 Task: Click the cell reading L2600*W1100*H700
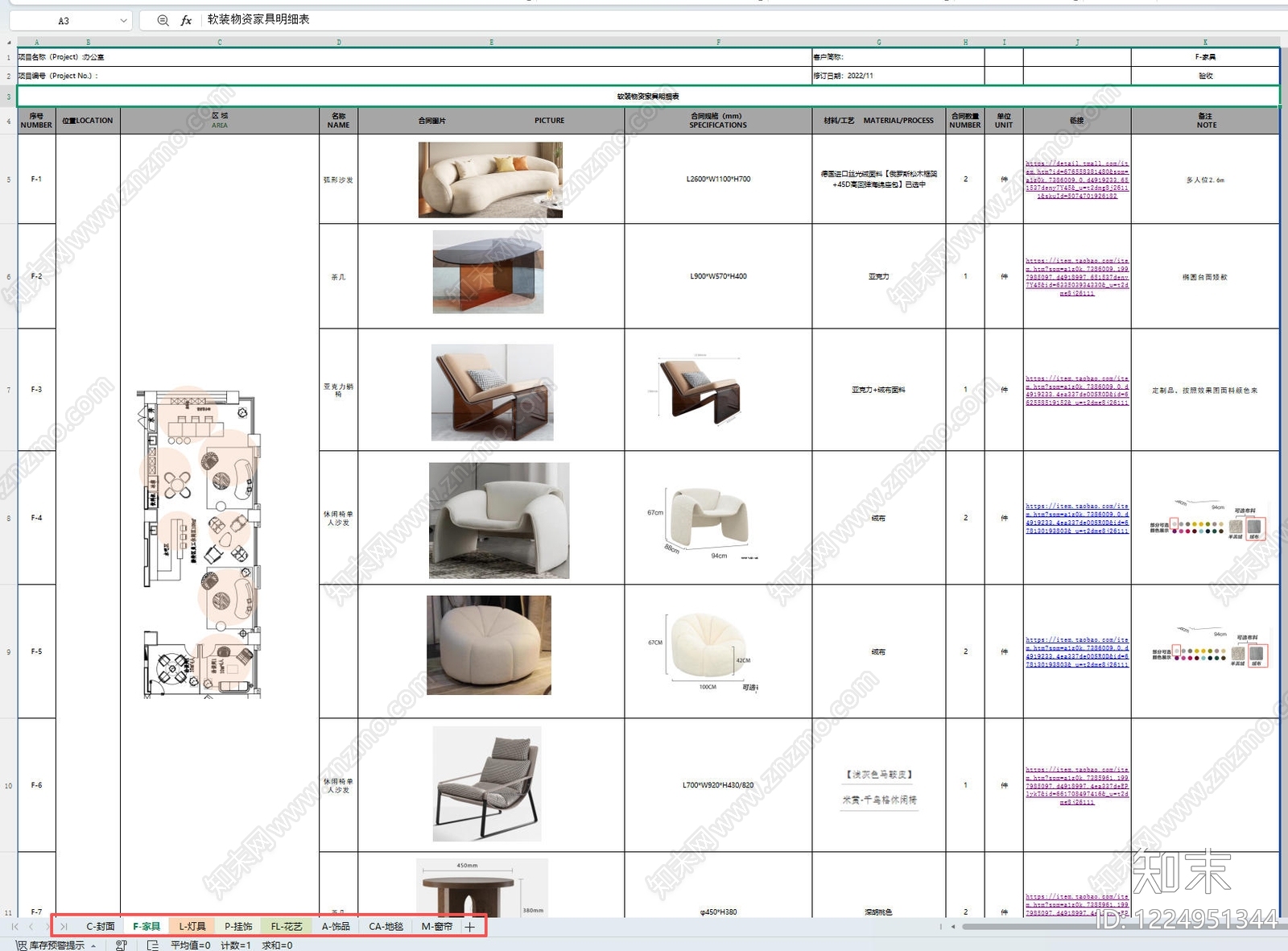click(x=718, y=179)
